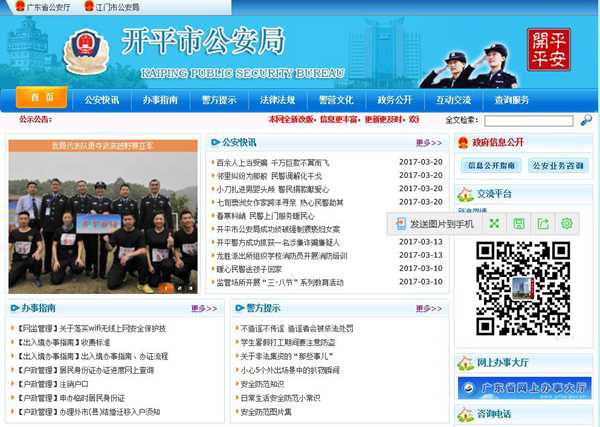
Task: Click the share icon in floating toolbar
Action: click(x=542, y=224)
